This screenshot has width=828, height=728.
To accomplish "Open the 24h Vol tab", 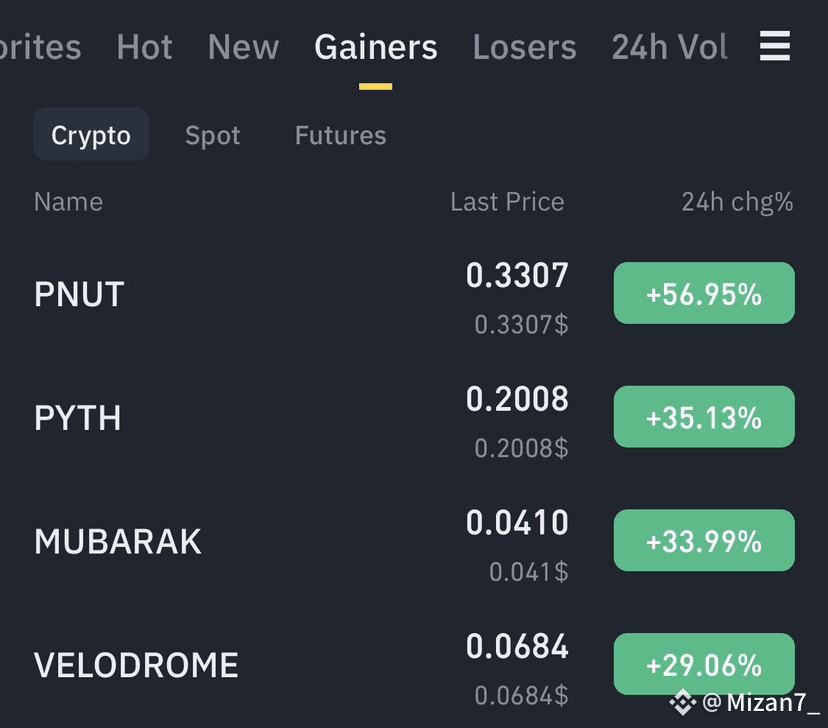I will [x=670, y=47].
